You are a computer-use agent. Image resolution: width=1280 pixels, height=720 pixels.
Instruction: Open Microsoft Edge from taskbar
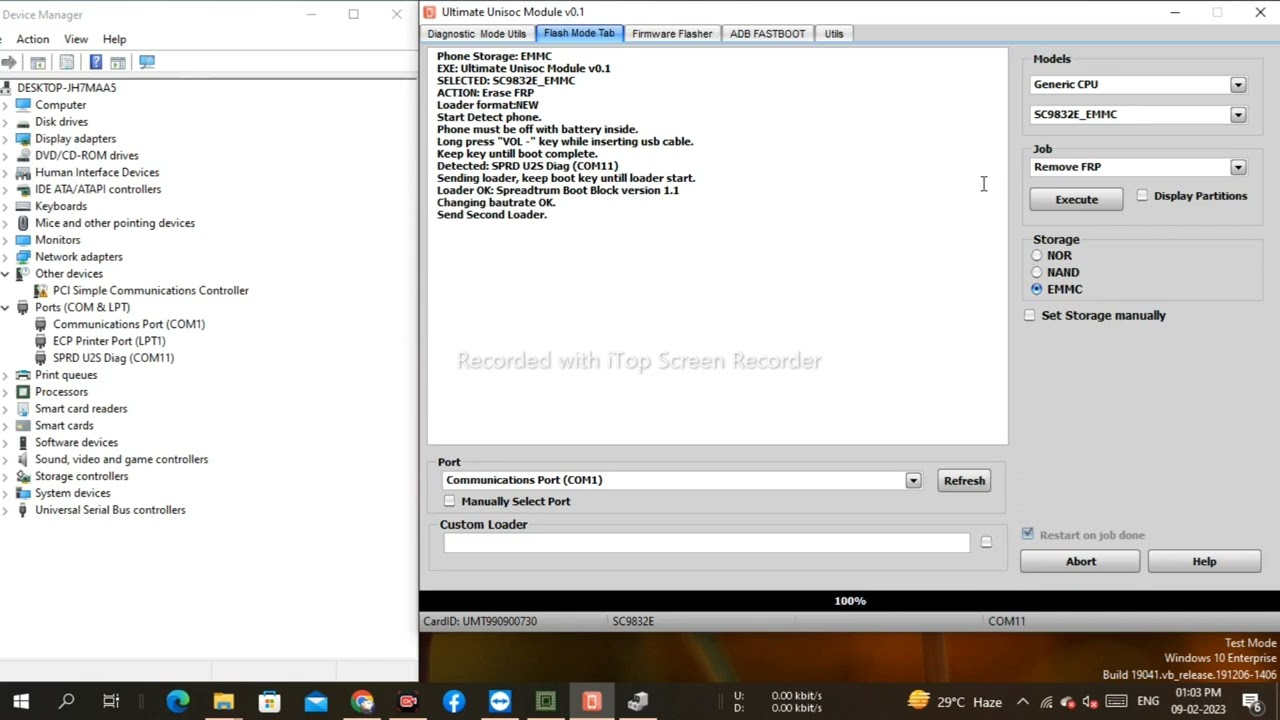[178, 701]
